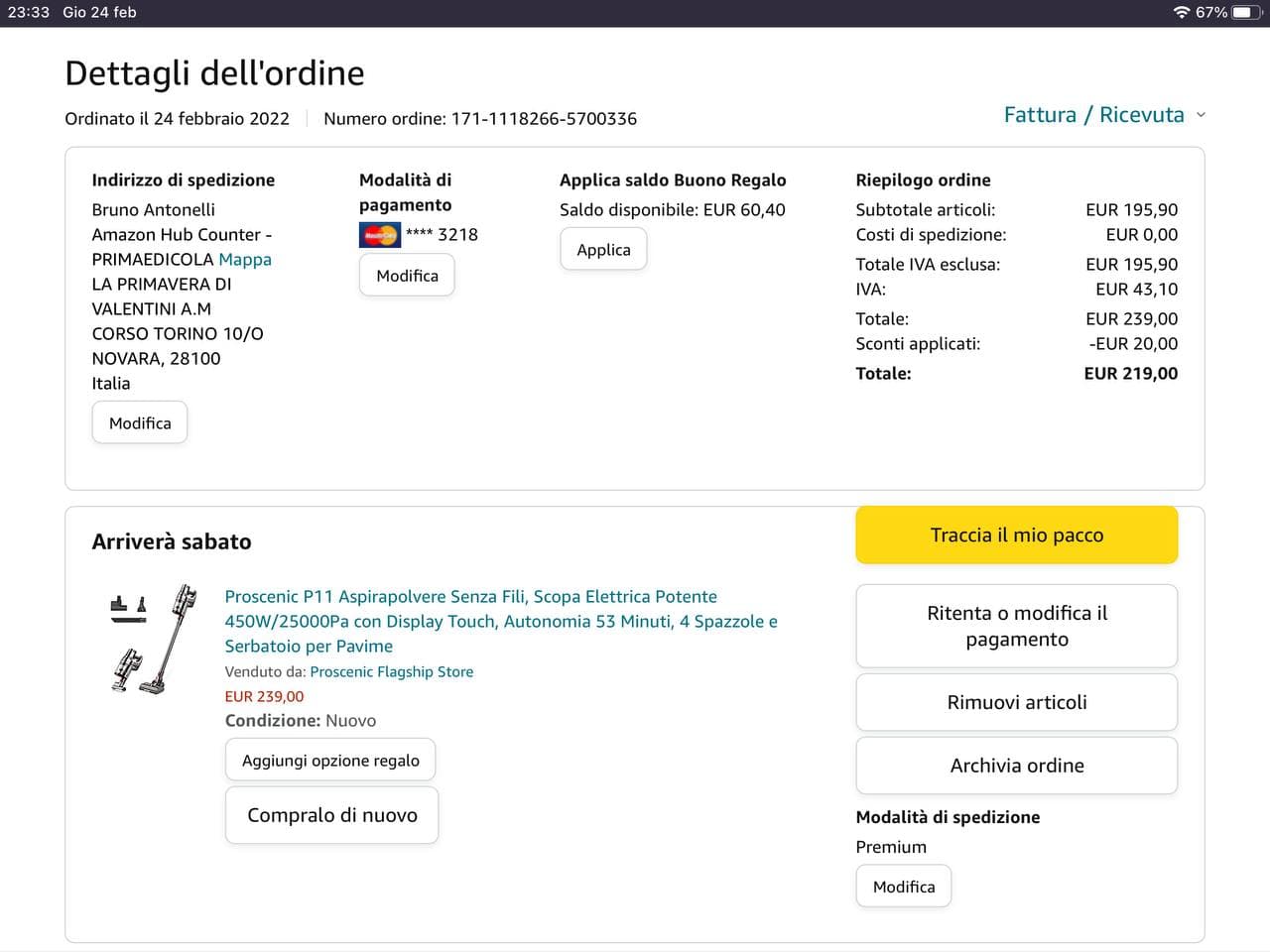Click the chevron next to Fattura / Ricevuta
The image size is (1270, 952).
click(x=1201, y=115)
